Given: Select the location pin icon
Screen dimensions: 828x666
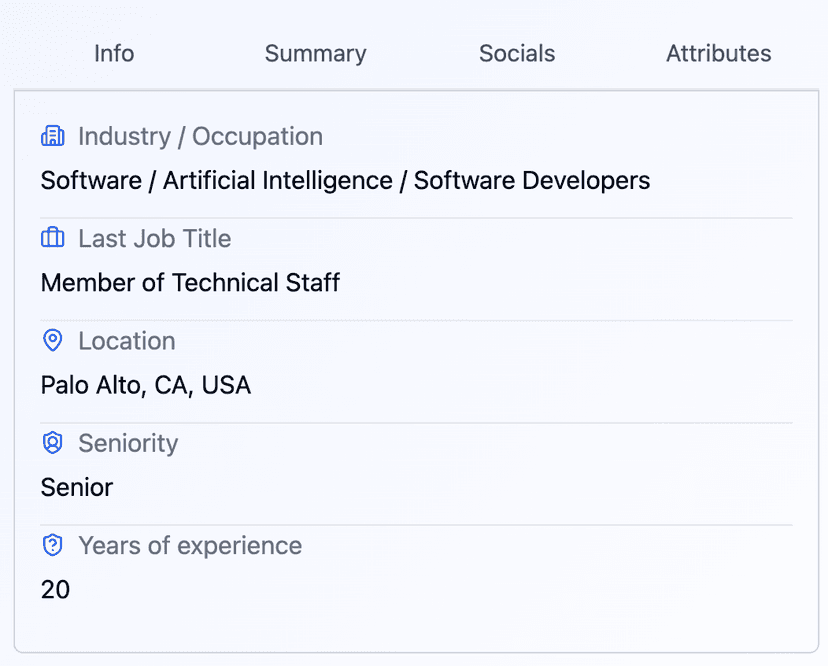Looking at the screenshot, I should (52, 340).
